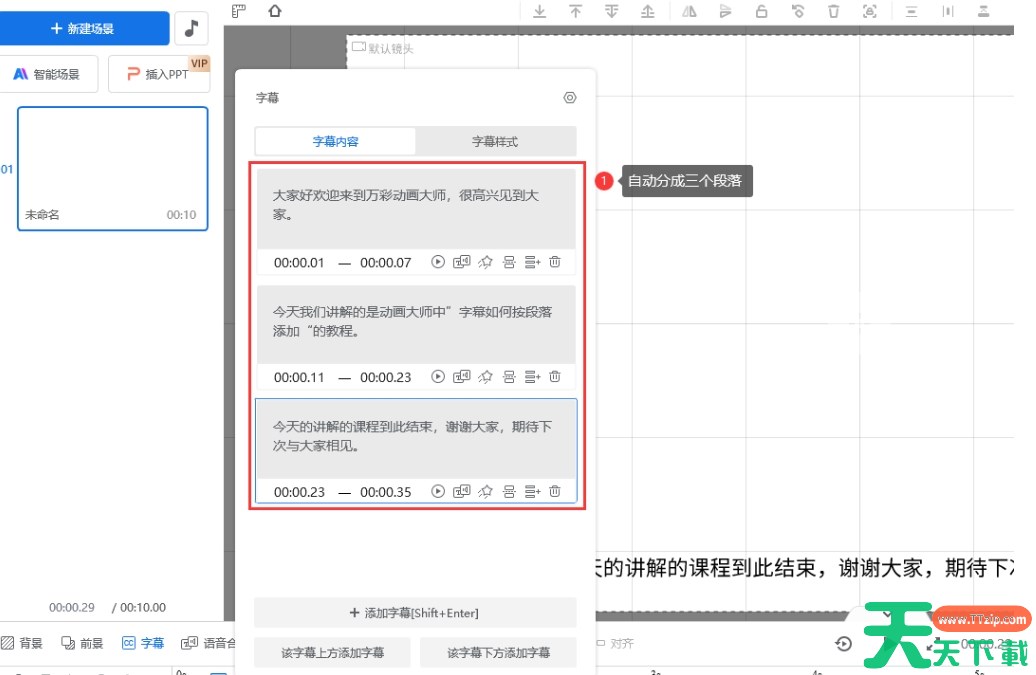The height and width of the screenshot is (675, 1036).
Task: Switch to the 字幕样式 tab
Action: (x=495, y=141)
